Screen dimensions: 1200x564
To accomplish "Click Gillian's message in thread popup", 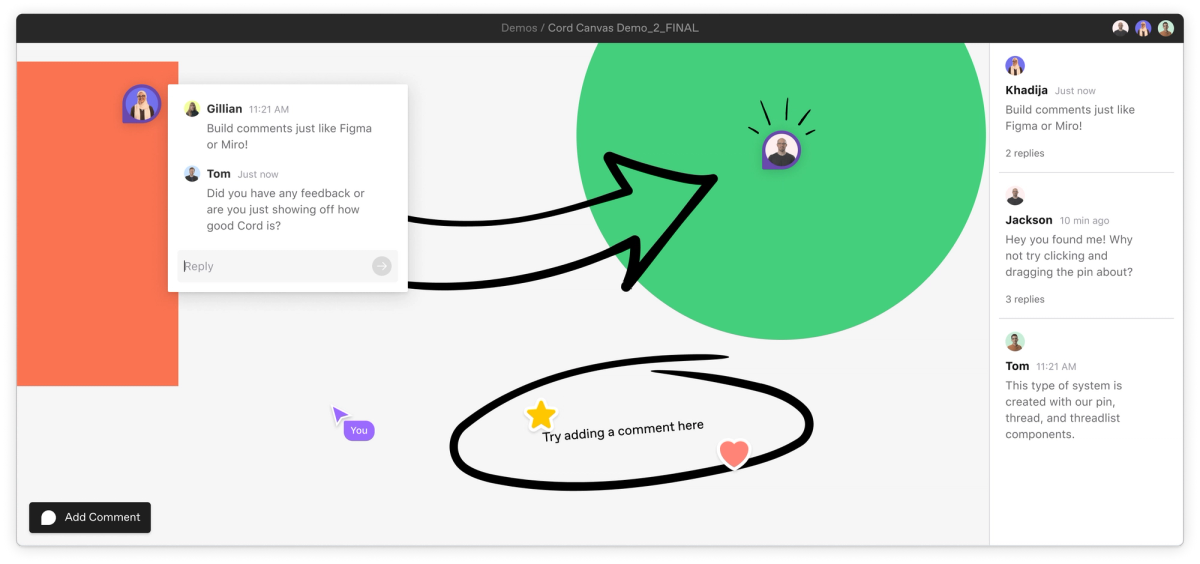I will pos(289,137).
